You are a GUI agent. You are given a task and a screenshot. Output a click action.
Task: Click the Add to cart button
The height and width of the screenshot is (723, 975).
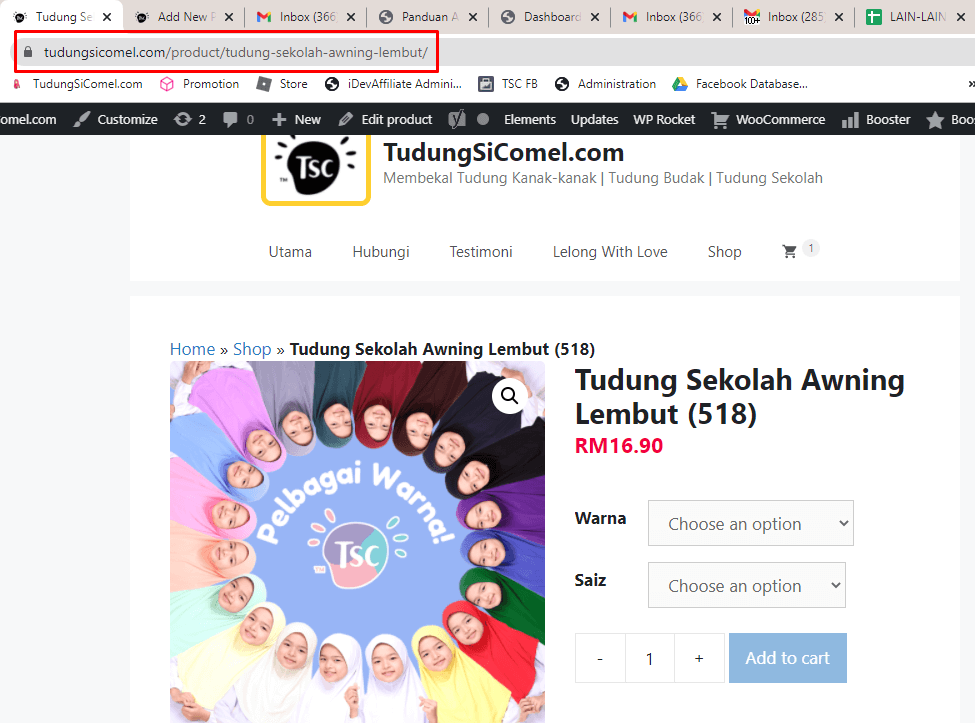tap(788, 658)
